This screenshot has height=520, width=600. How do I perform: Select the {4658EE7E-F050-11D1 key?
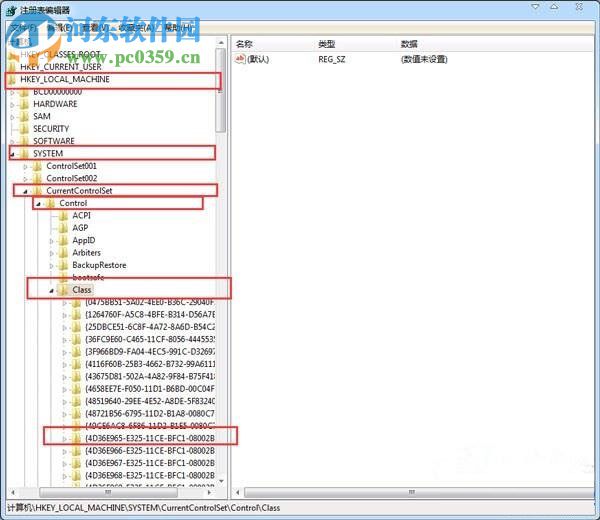(x=150, y=389)
